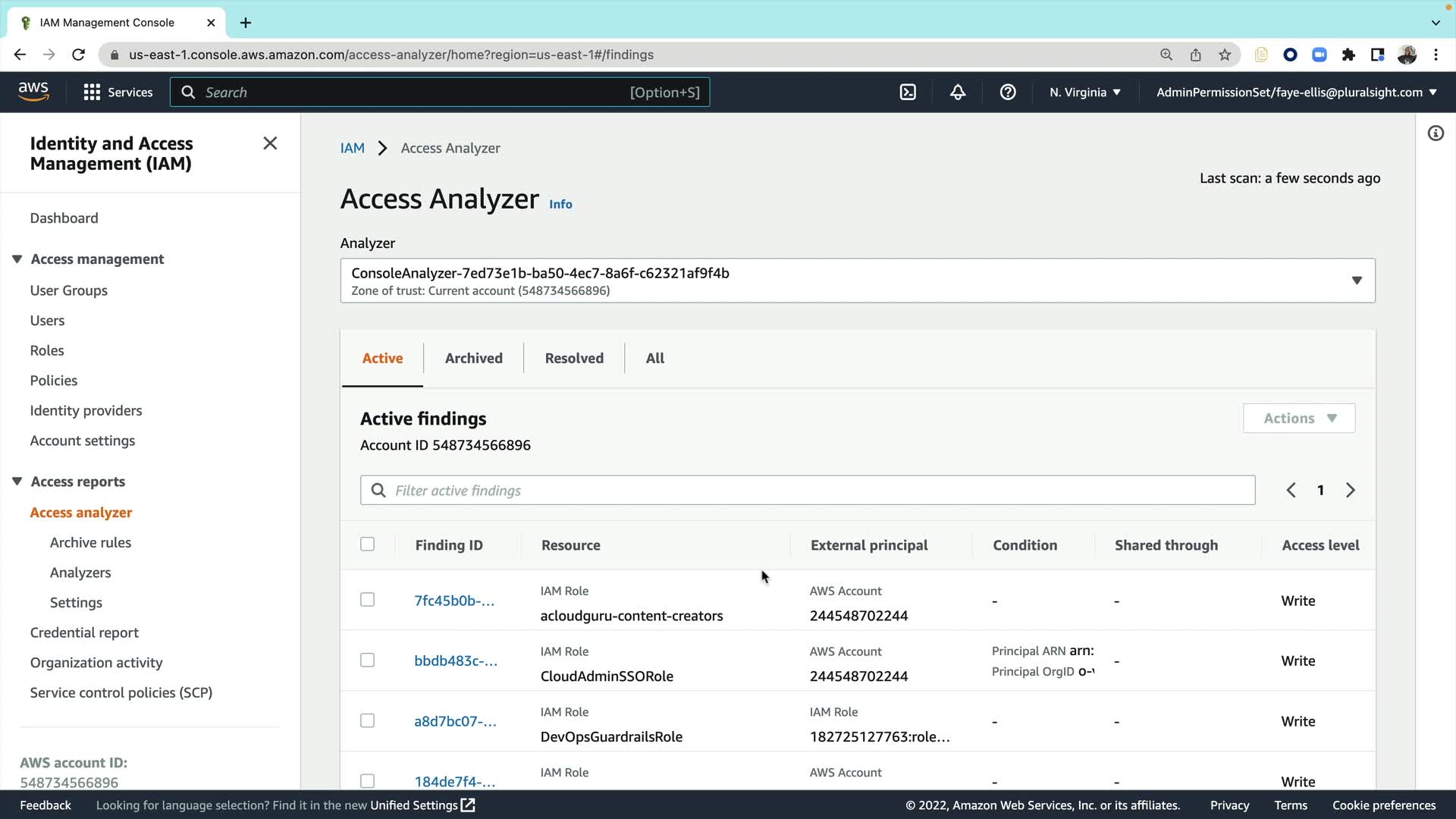Open AWS CloudShell terminal icon
1456x819 pixels.
[908, 93]
